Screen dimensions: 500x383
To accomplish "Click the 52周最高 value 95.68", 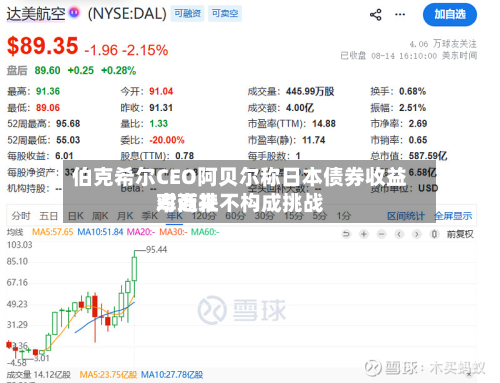I will tap(68, 124).
